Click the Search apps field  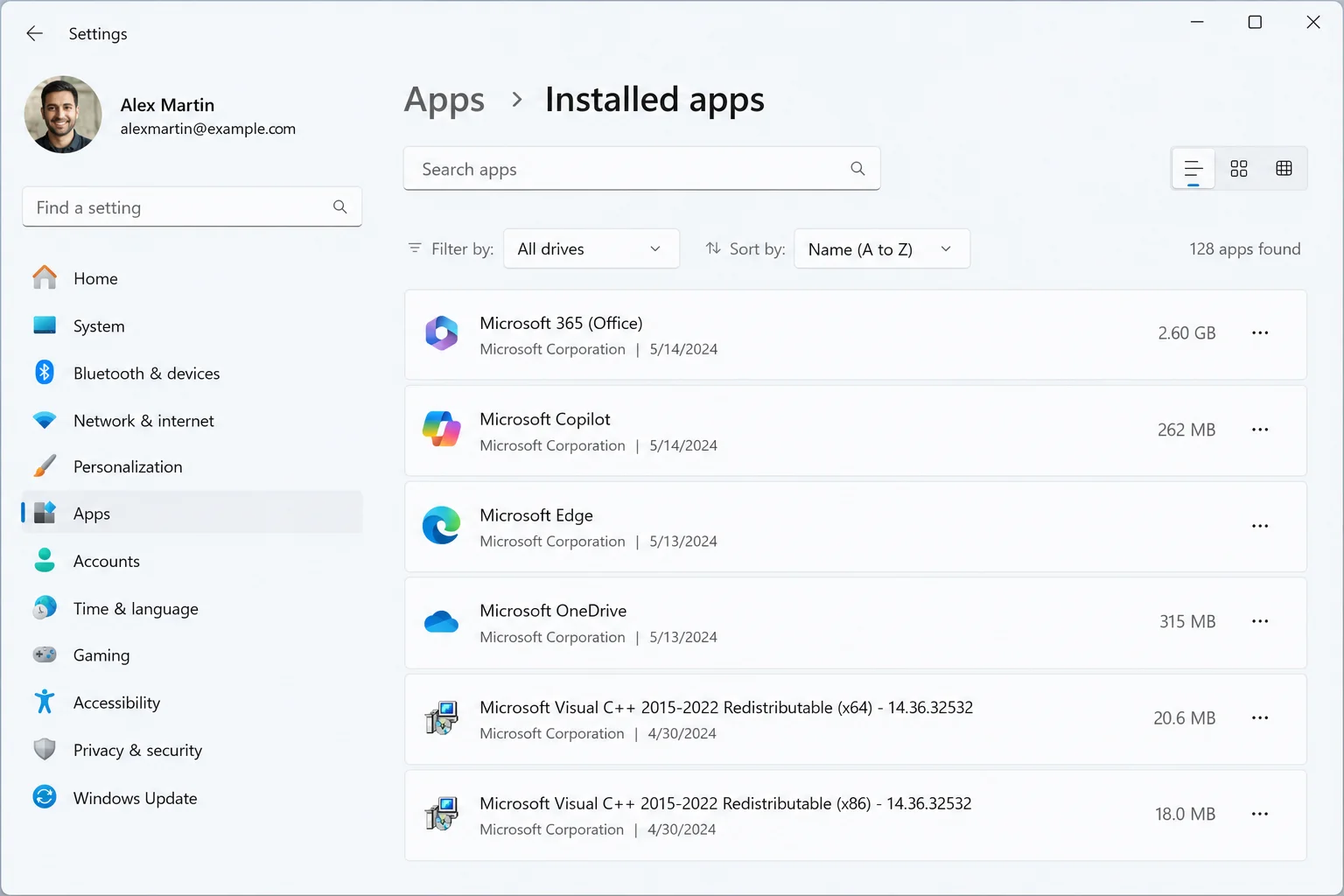click(641, 169)
